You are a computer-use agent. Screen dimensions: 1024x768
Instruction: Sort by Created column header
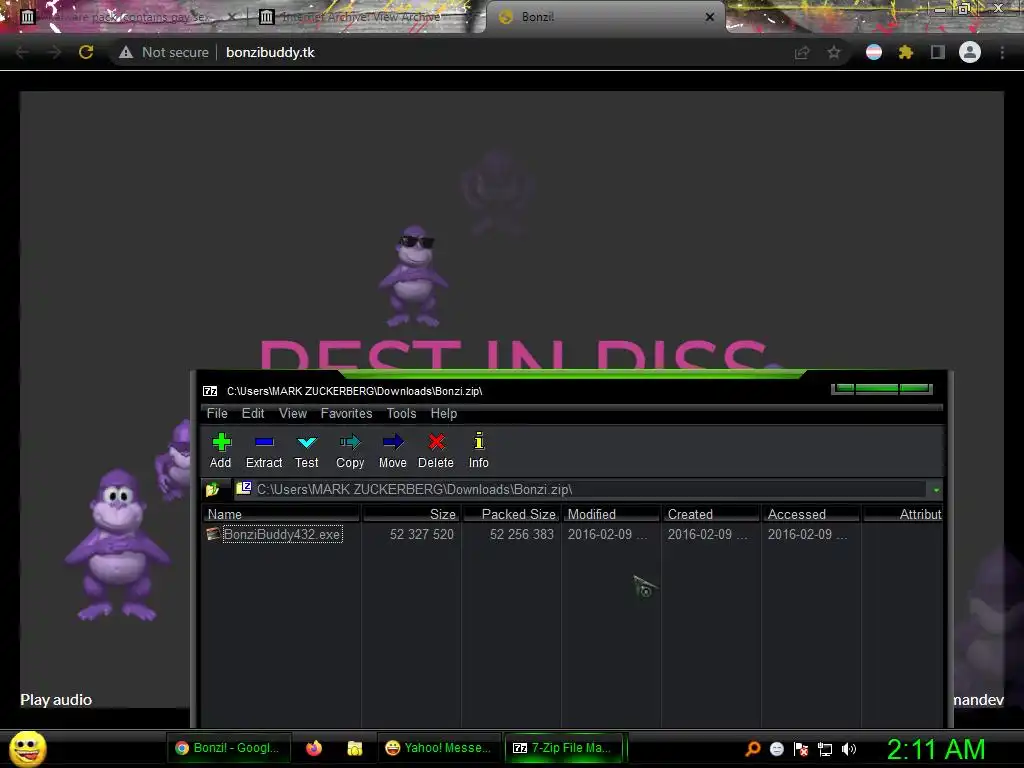tap(711, 514)
